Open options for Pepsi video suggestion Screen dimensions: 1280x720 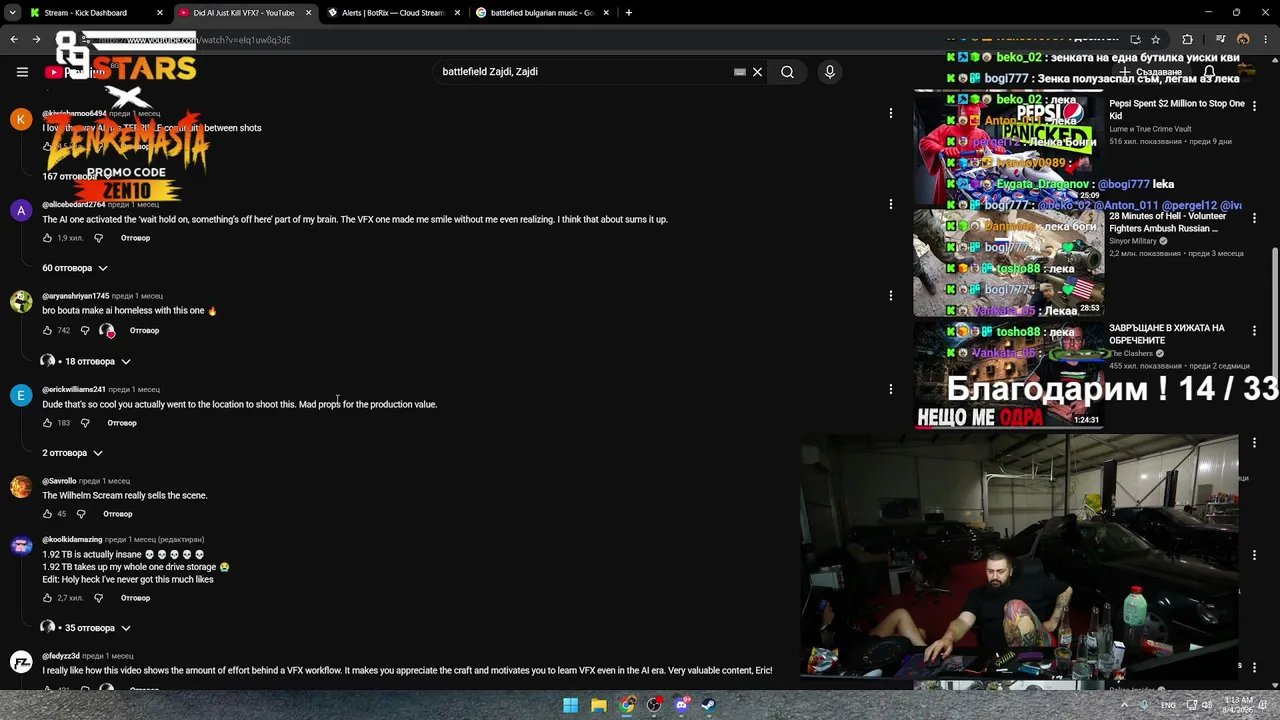point(1254,105)
